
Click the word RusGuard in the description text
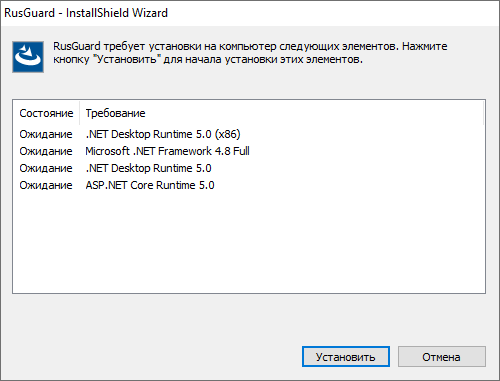coord(77,46)
